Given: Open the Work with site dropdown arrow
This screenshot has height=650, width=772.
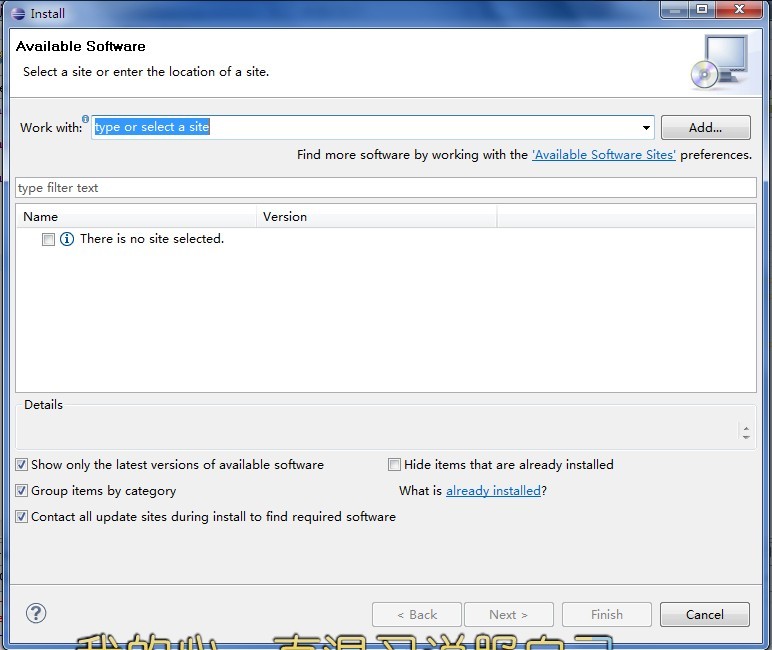Looking at the screenshot, I should (646, 128).
